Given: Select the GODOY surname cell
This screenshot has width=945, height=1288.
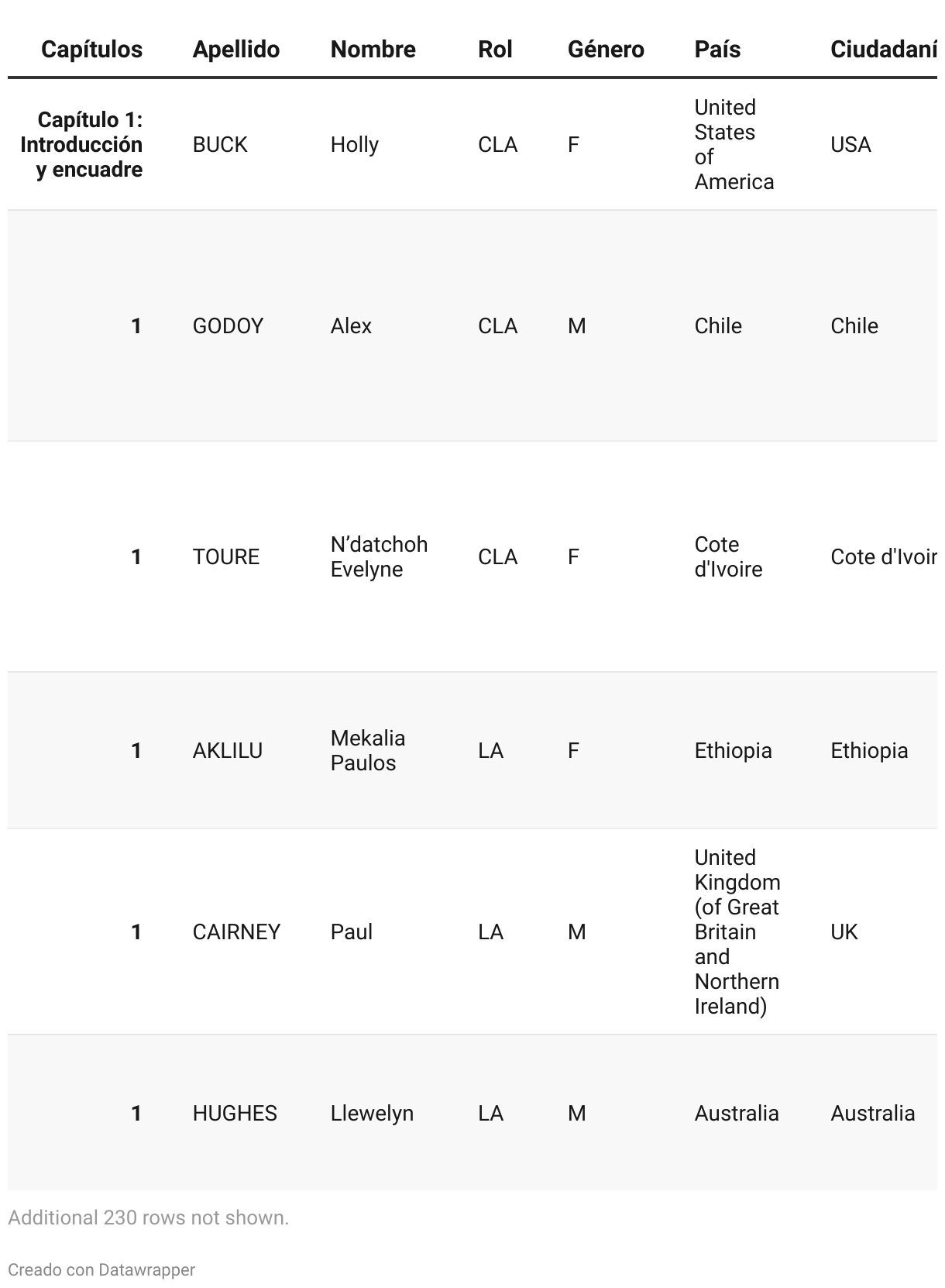Looking at the screenshot, I should 228,325.
